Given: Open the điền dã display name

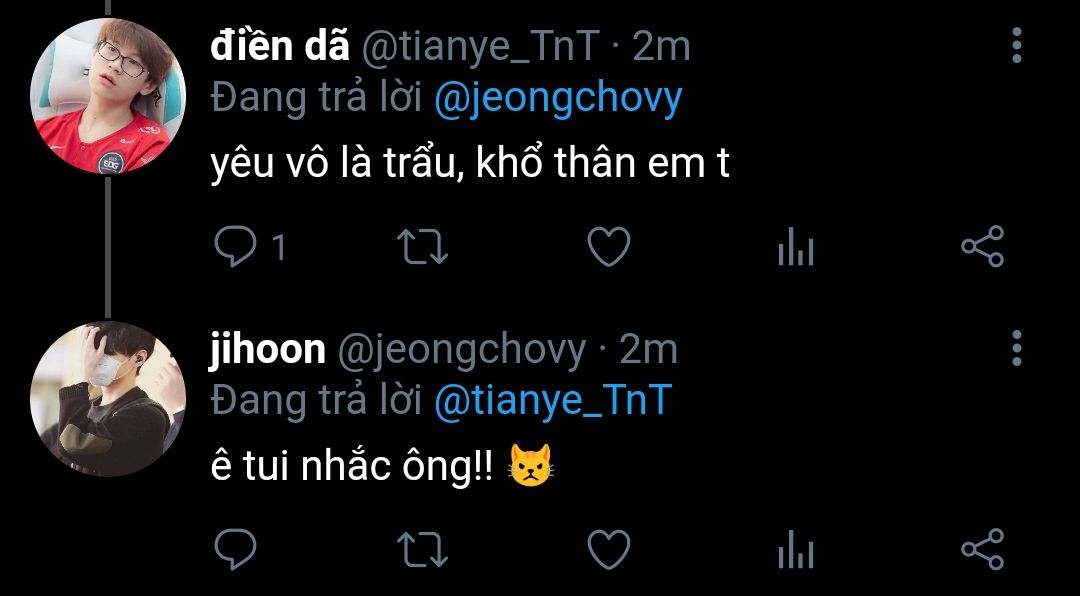Looking at the screenshot, I should 280,46.
